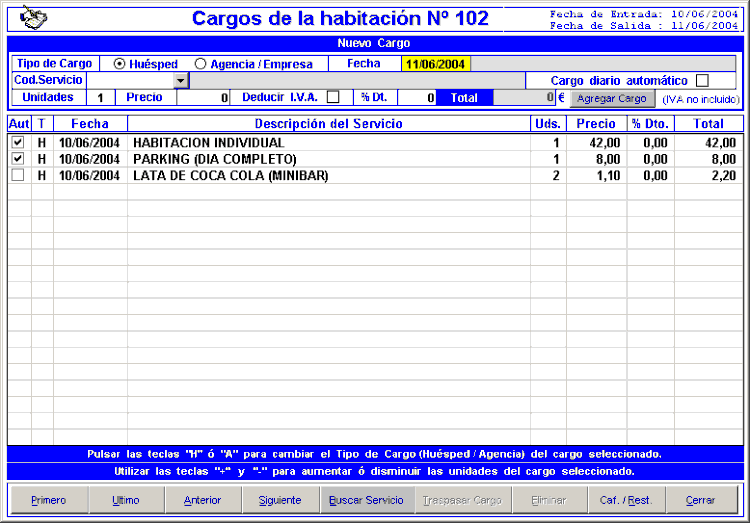Image resolution: width=750 pixels, height=523 pixels.
Task: Select the Huésped radio button
Action: coord(120,64)
